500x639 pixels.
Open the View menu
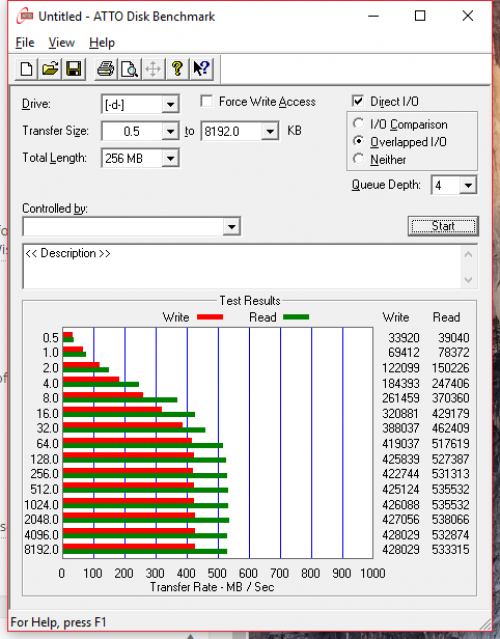pos(62,42)
